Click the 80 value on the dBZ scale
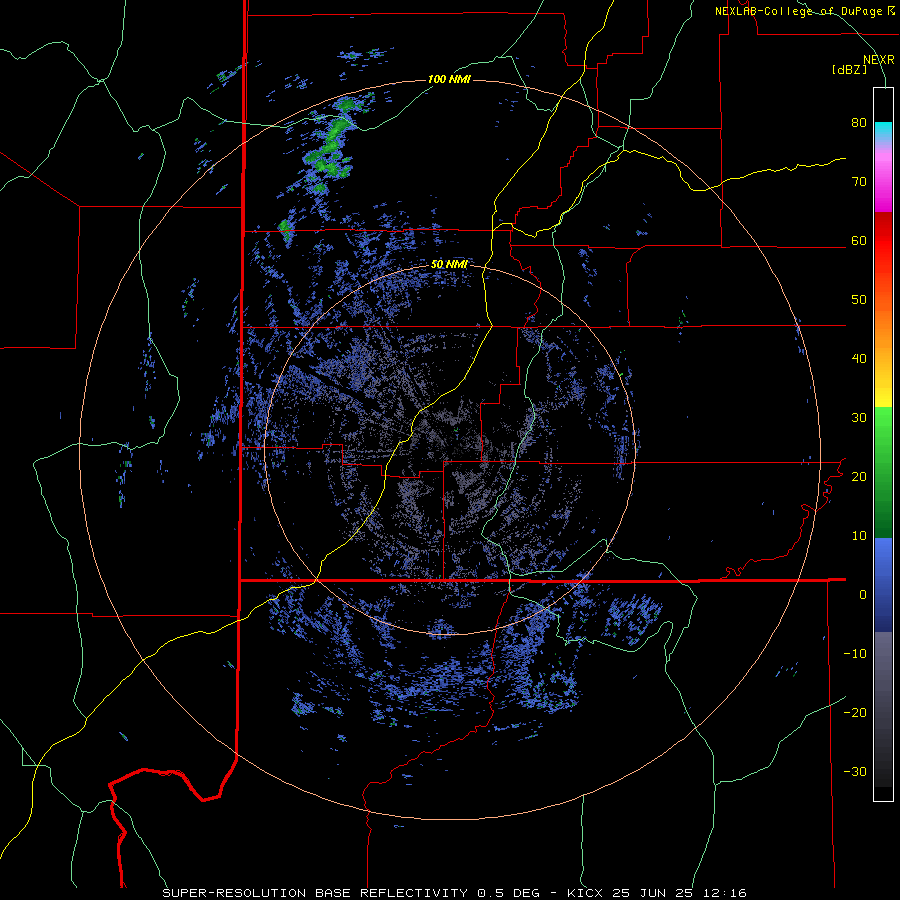The image size is (900, 900). pyautogui.click(x=859, y=122)
